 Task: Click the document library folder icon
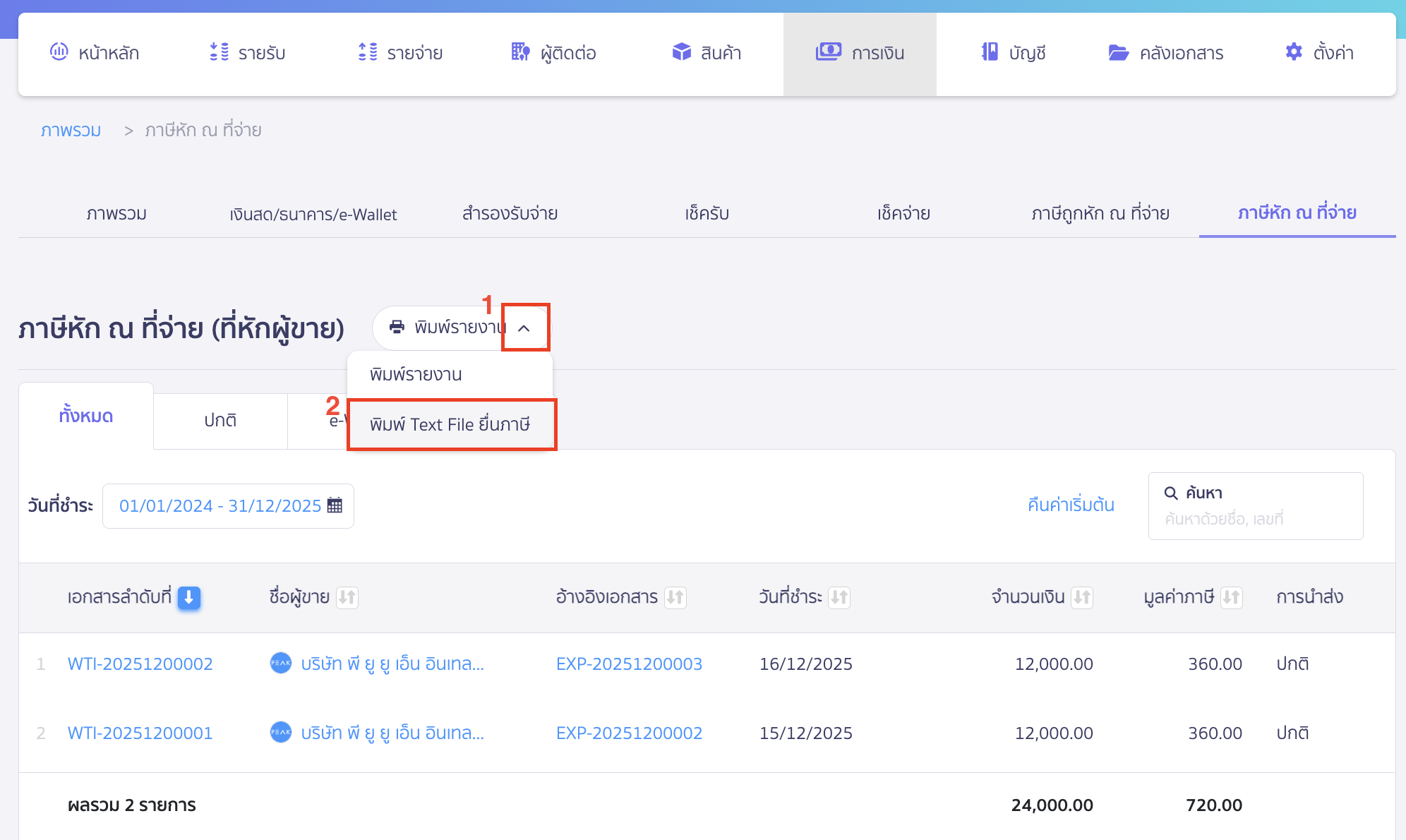point(1118,52)
